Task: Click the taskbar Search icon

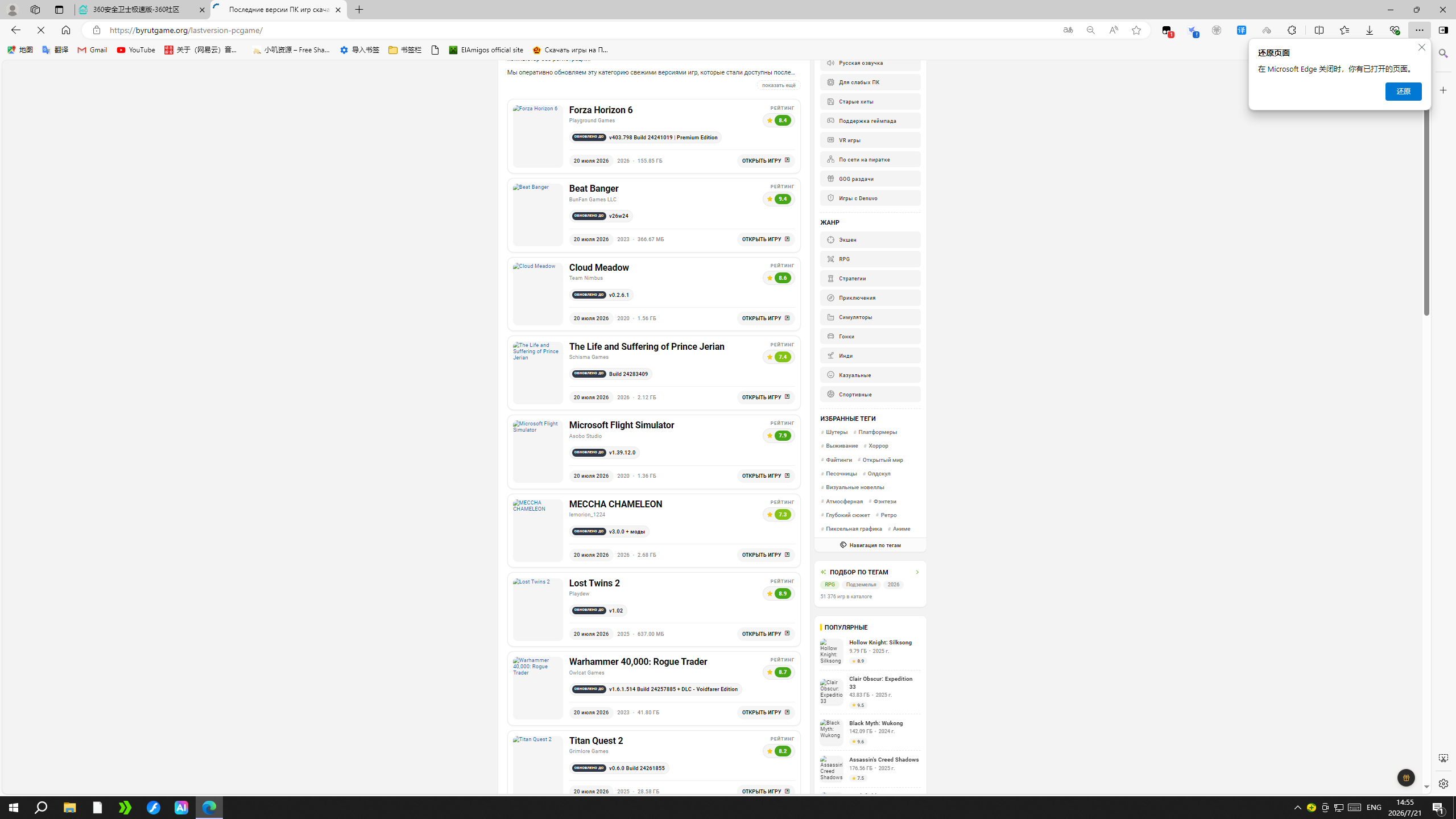Action: pyautogui.click(x=41, y=807)
